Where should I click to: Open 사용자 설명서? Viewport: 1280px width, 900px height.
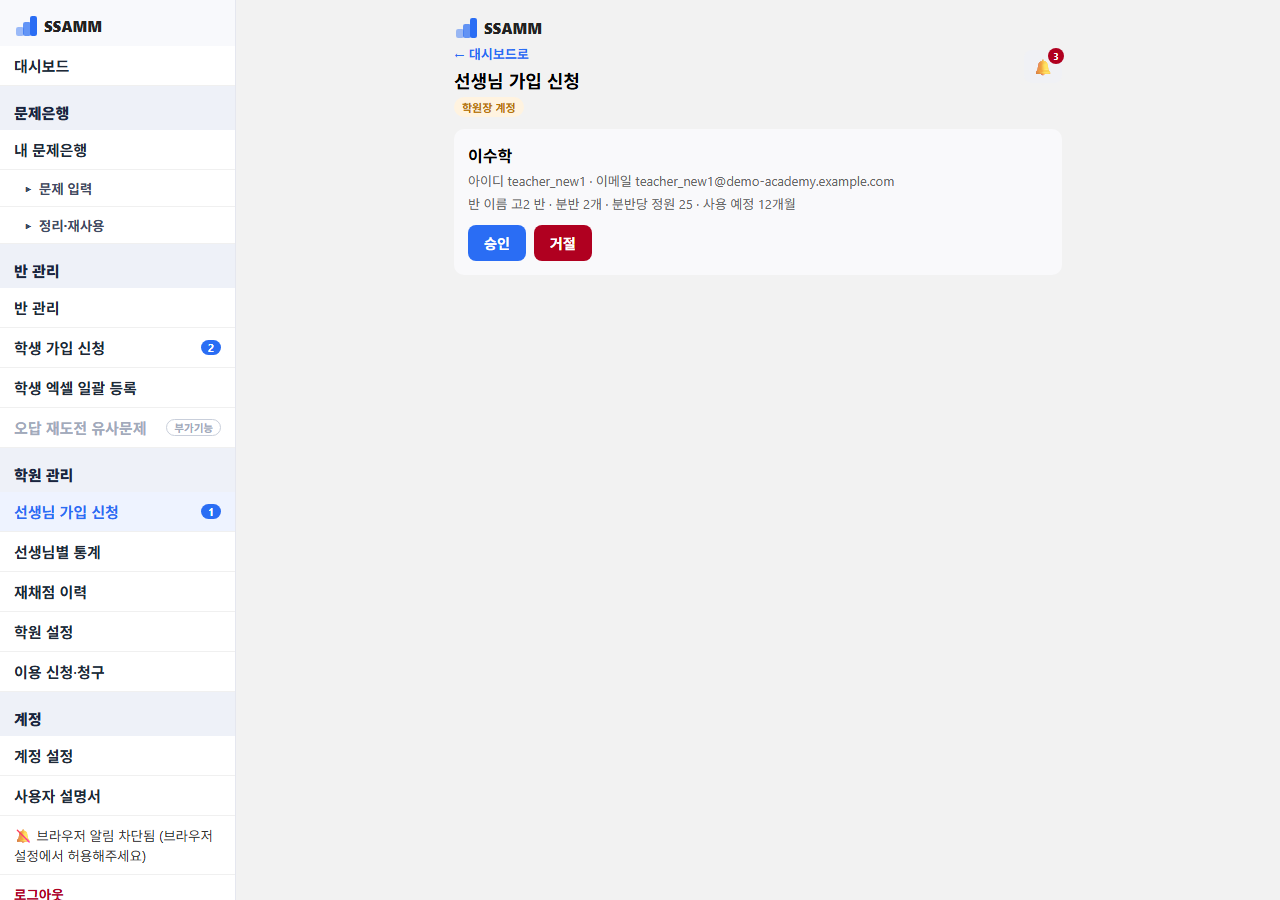117,796
